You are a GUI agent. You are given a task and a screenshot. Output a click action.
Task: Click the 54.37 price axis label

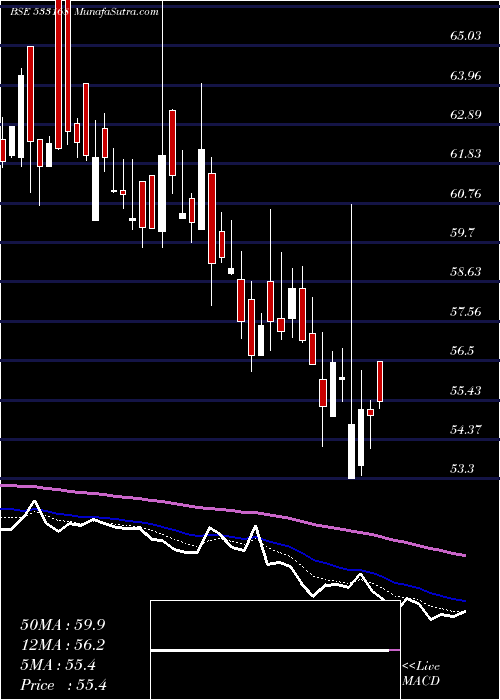[x=466, y=430]
